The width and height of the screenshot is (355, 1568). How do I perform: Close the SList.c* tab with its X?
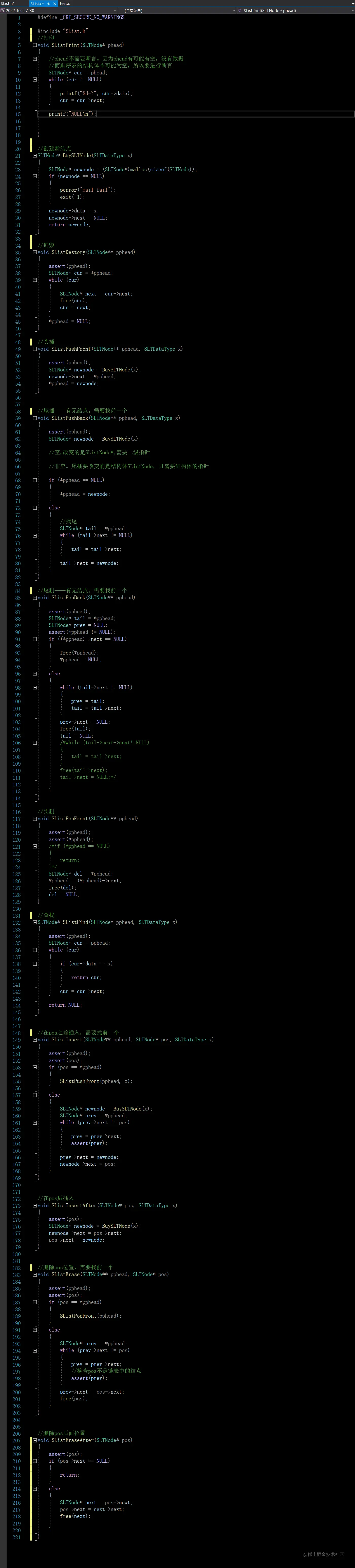[x=55, y=4]
